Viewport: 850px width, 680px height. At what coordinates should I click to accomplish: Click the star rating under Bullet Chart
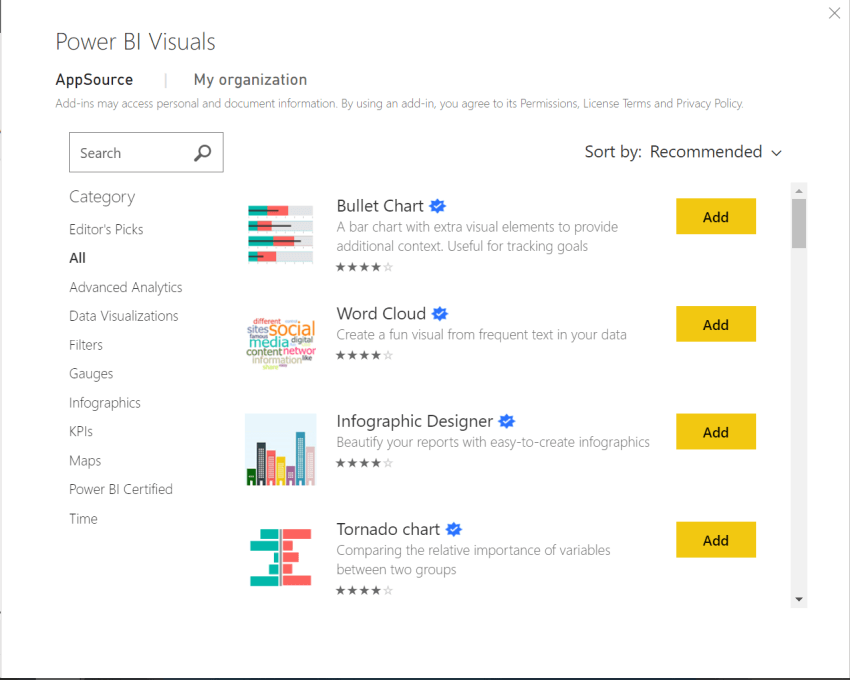[x=365, y=267]
